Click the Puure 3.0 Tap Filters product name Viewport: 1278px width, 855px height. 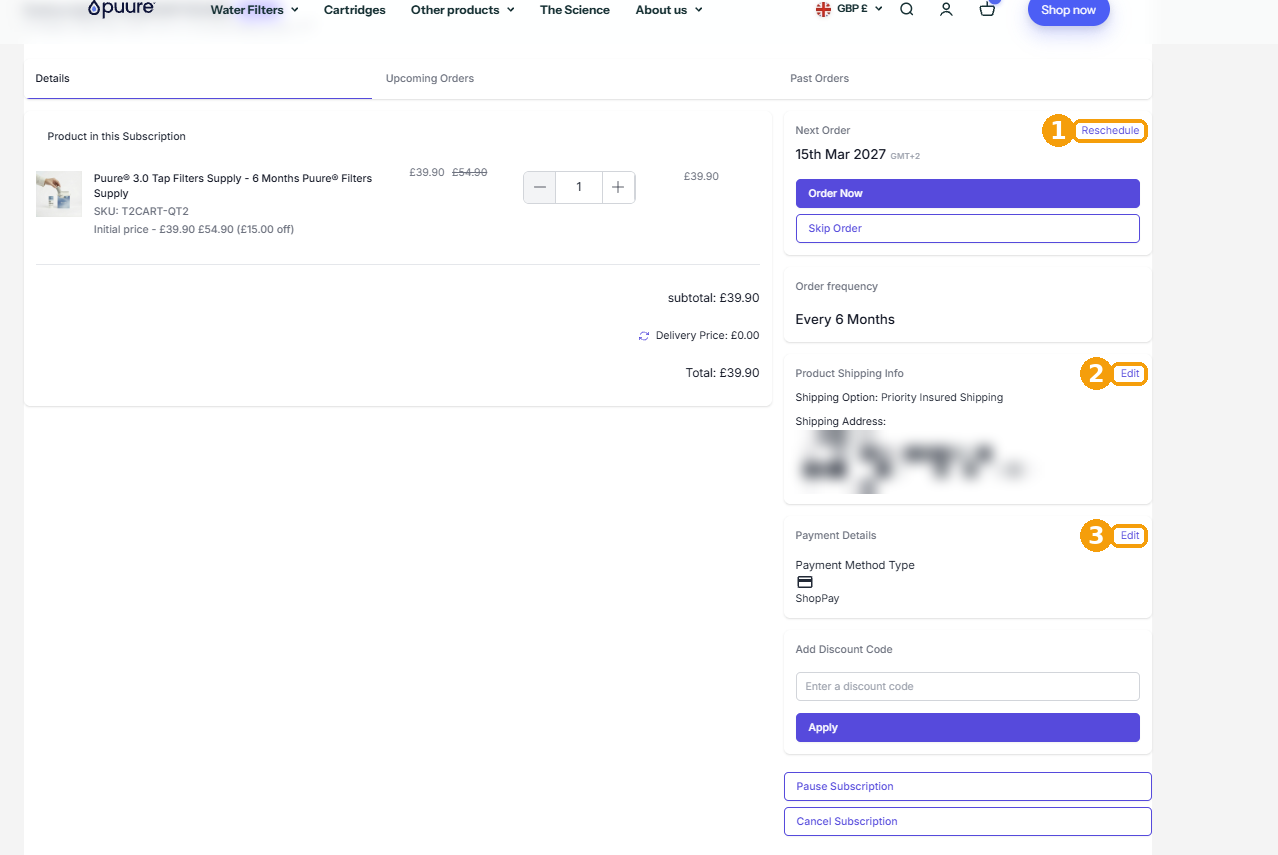pos(233,186)
